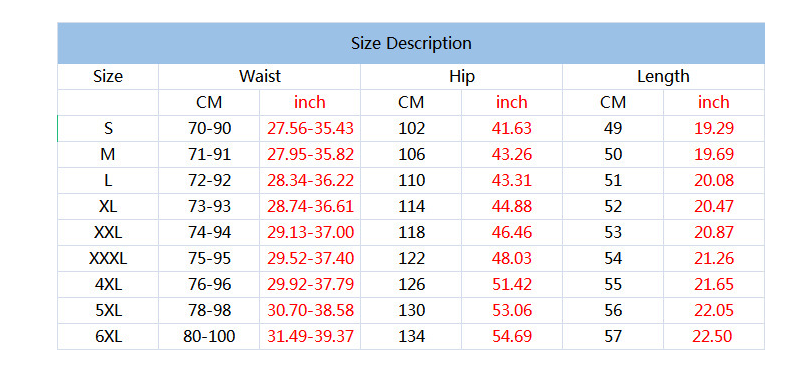Click the Size Description header cell
Viewport: 810px width, 391px height.
coord(411,43)
